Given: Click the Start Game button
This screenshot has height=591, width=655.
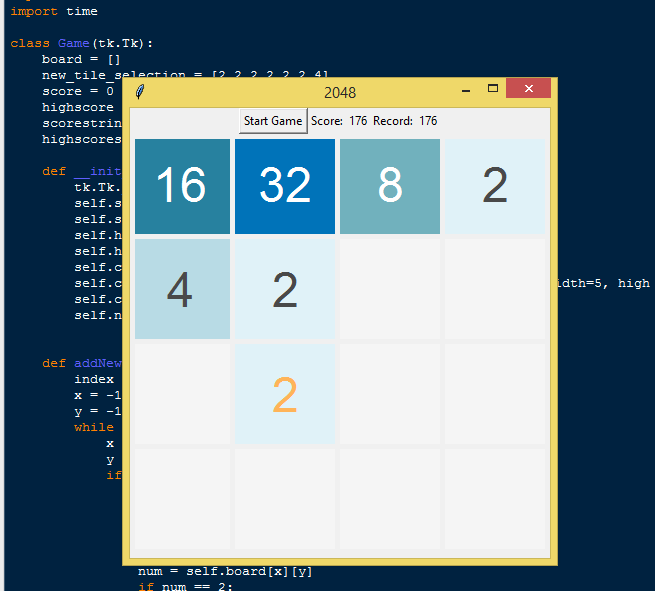Looking at the screenshot, I should click(x=273, y=121).
